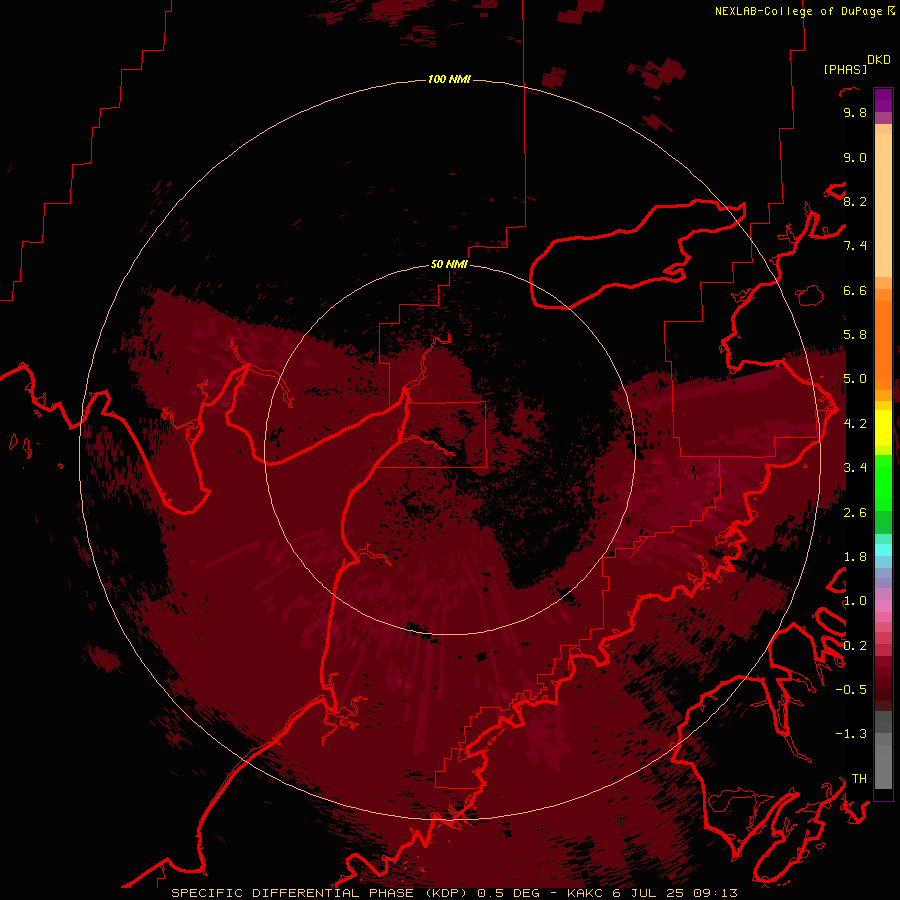Click the cyan segment of color bar
The height and width of the screenshot is (900, 900).
(x=883, y=550)
